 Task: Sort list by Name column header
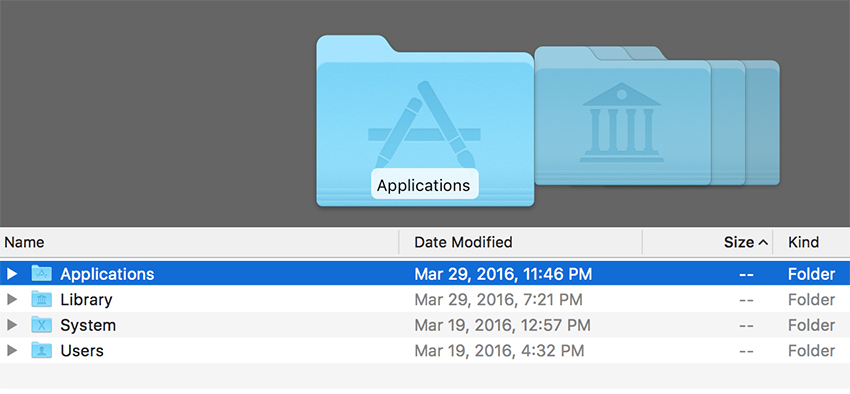point(199,242)
